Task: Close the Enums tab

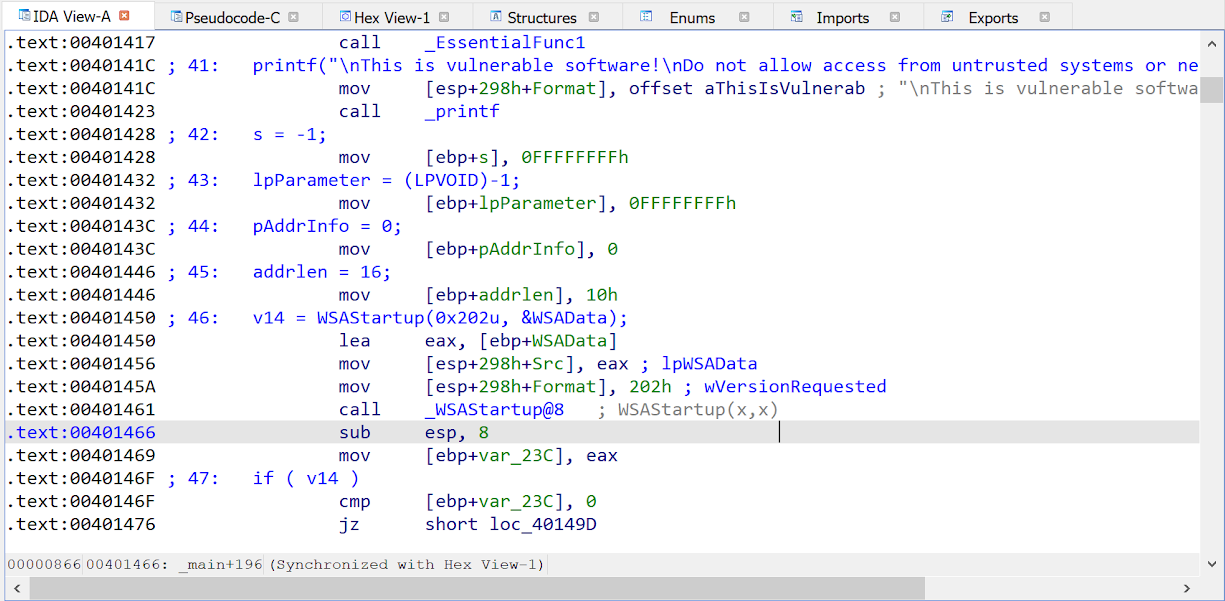Action: [x=744, y=17]
